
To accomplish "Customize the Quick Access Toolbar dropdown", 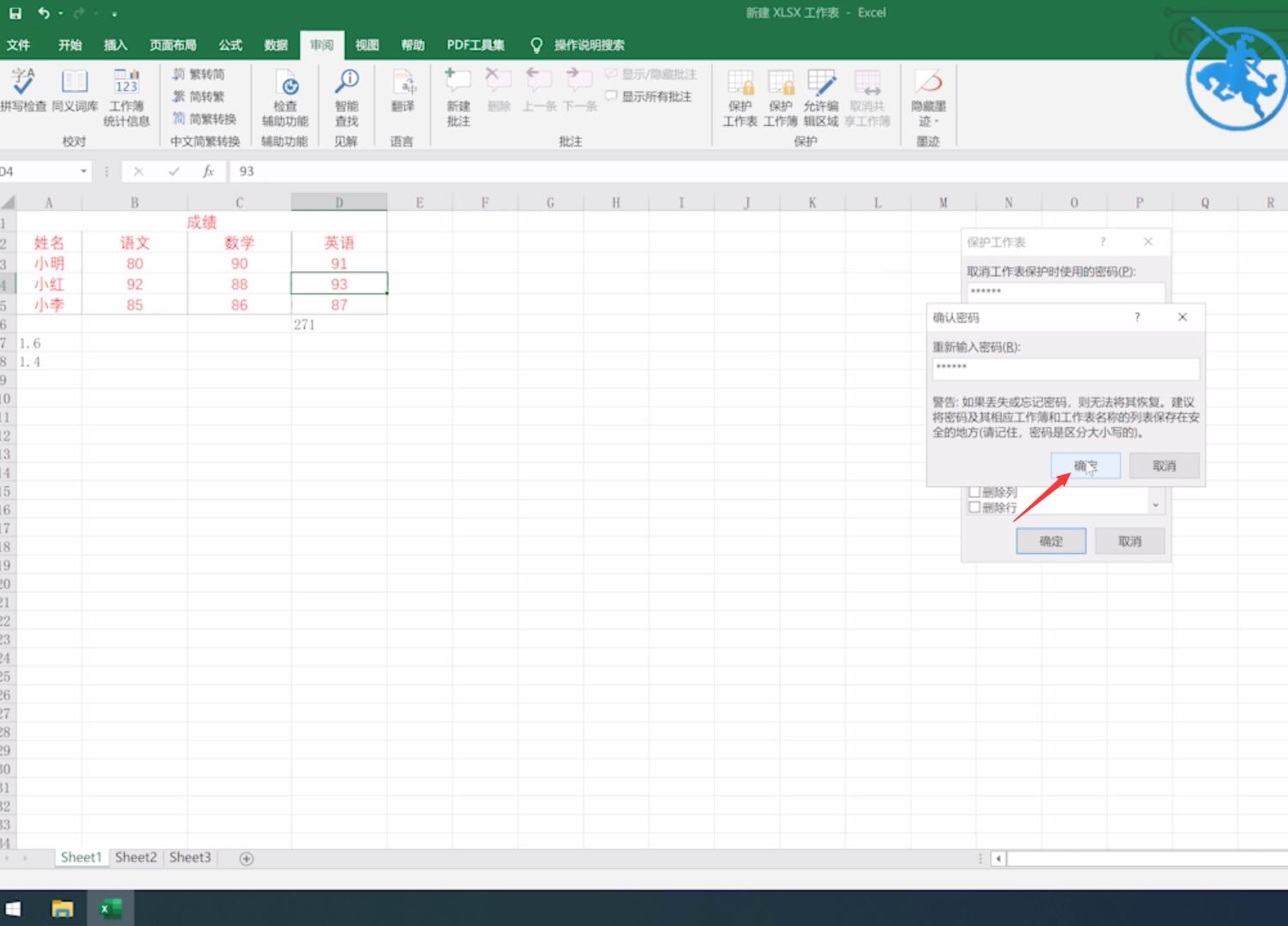I will pos(114,14).
